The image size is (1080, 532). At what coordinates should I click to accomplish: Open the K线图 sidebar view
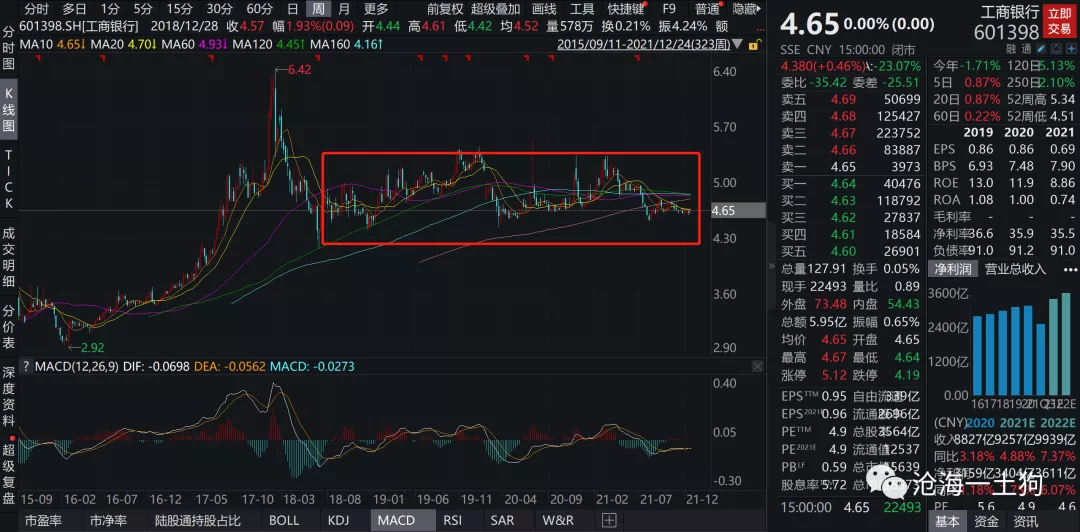click(x=9, y=110)
